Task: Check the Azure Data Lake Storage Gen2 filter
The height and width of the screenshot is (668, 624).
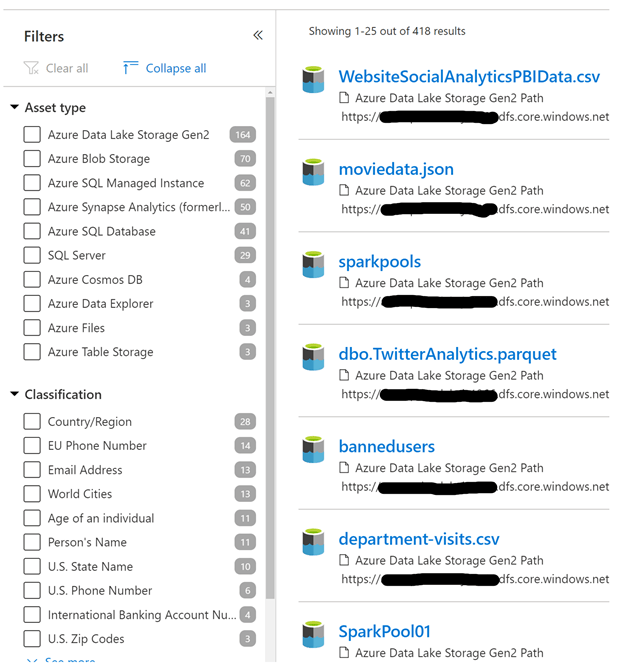Action: [32, 135]
